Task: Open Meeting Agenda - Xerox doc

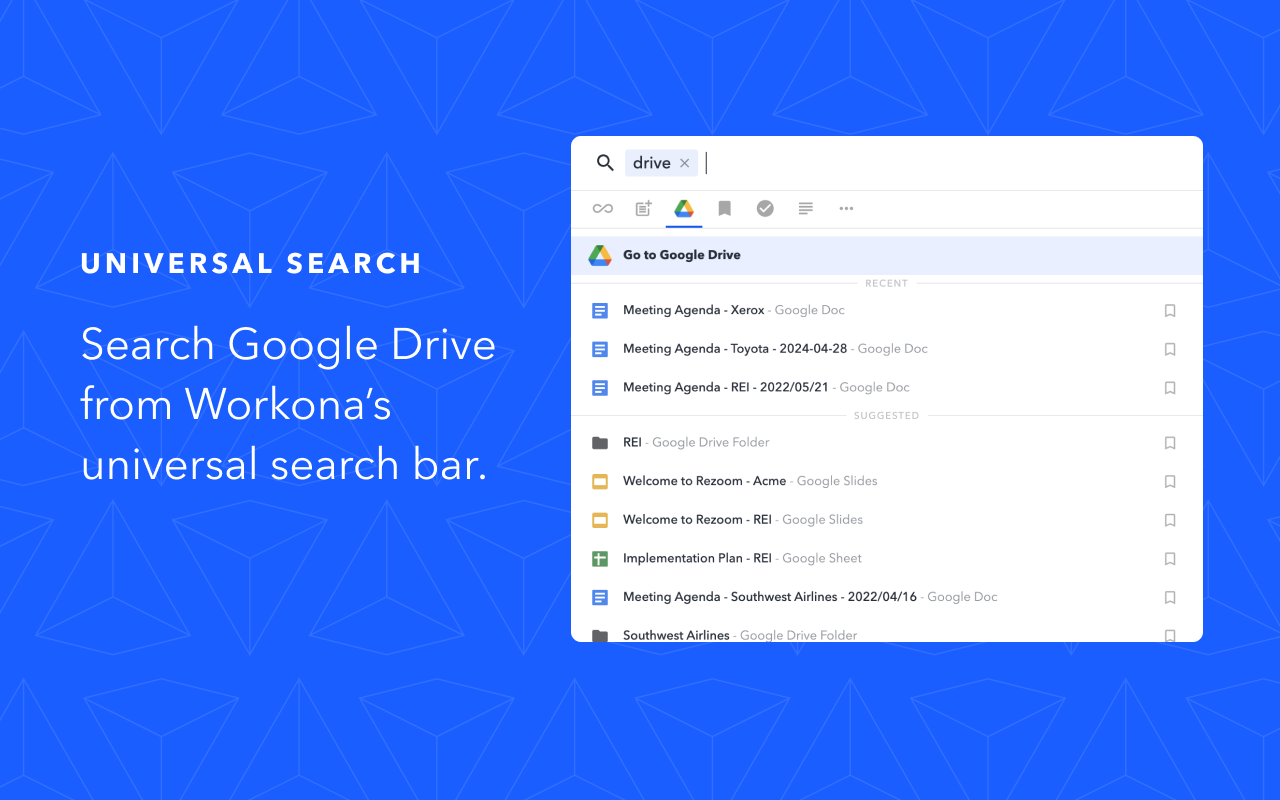Action: point(887,310)
